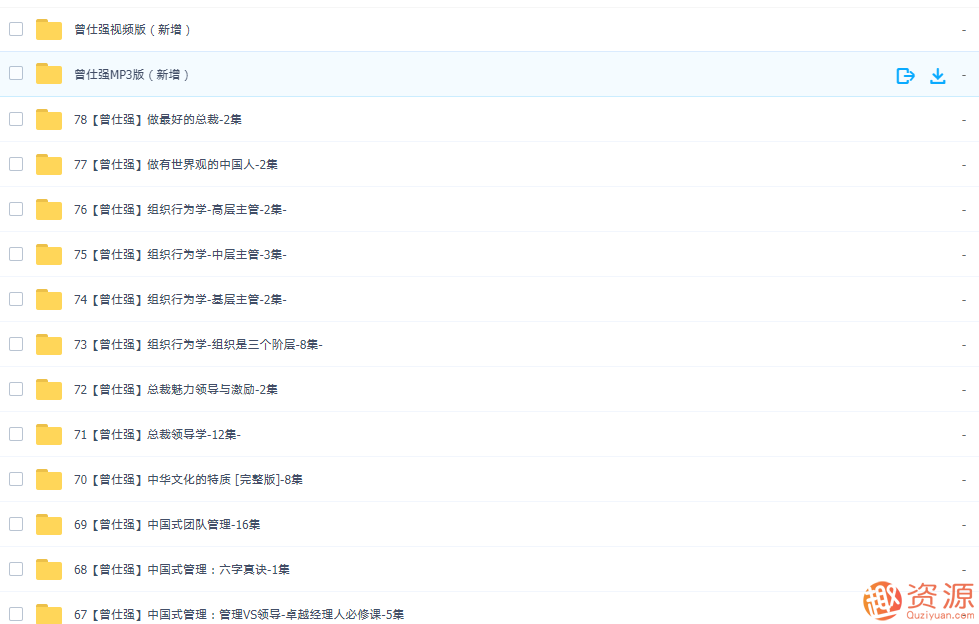Screen dimensions: 979x624
Task: Click the dash in the size column for row 78
Action: pos(964,119)
